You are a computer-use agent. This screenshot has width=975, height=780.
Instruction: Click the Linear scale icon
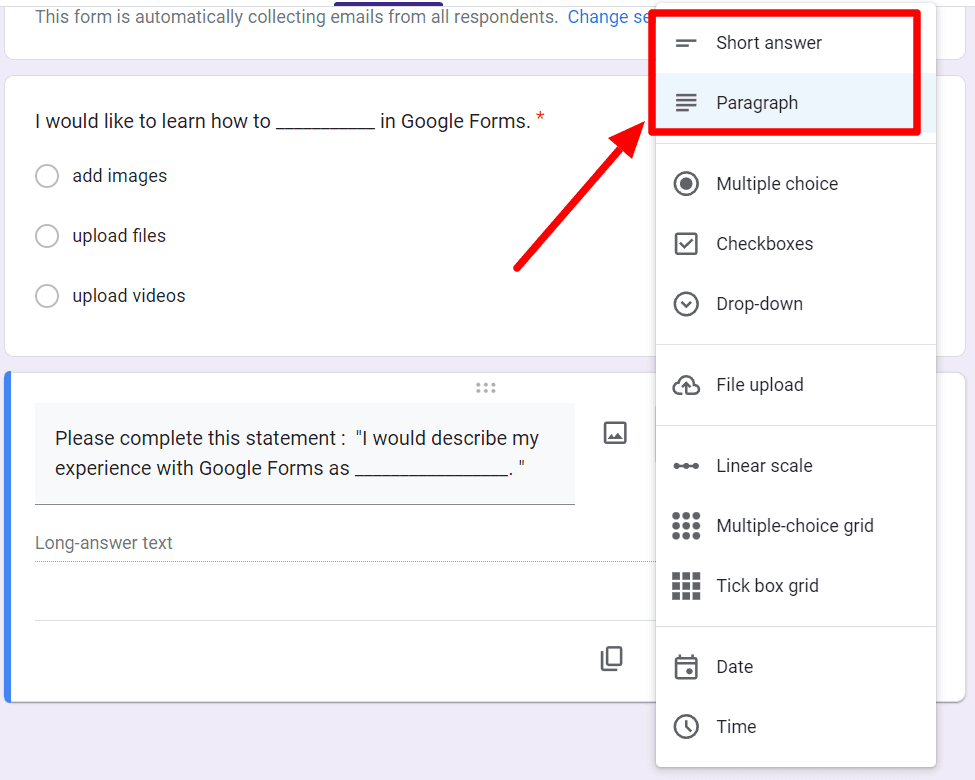click(x=686, y=466)
